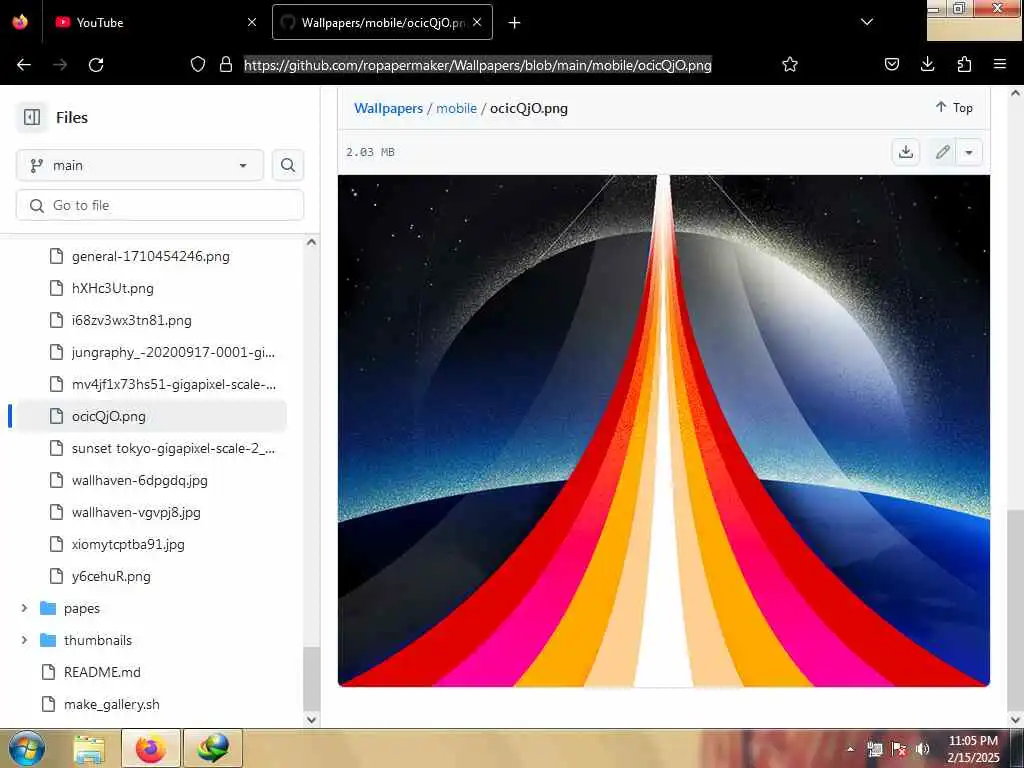Reload the current page

(x=96, y=64)
